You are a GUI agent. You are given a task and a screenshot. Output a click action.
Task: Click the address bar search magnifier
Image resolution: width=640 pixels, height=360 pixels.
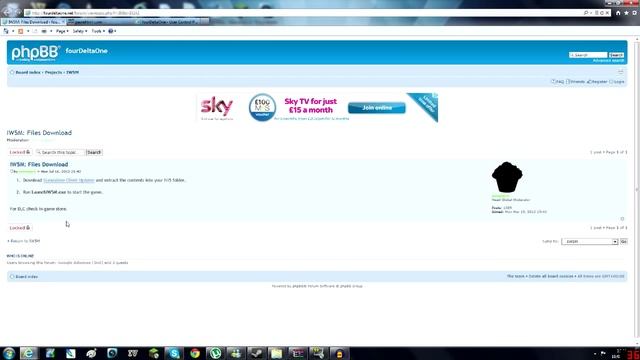[x=586, y=13]
